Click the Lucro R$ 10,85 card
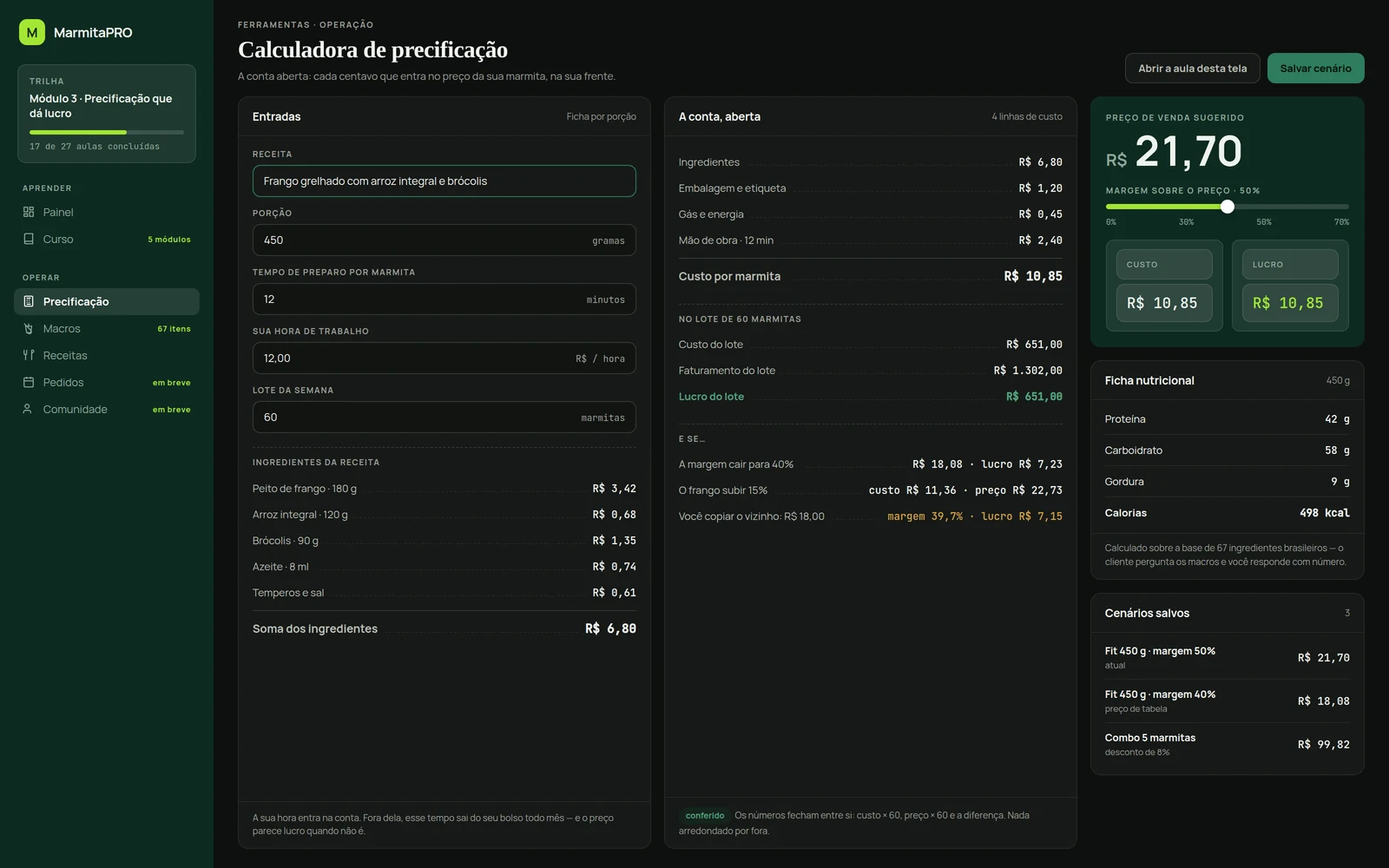The image size is (1389, 868). (1290, 286)
